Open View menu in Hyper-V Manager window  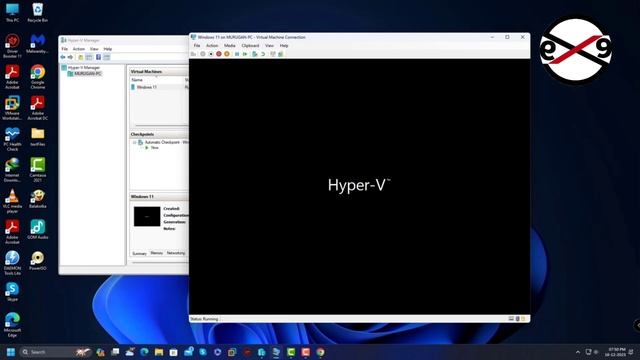(94, 49)
